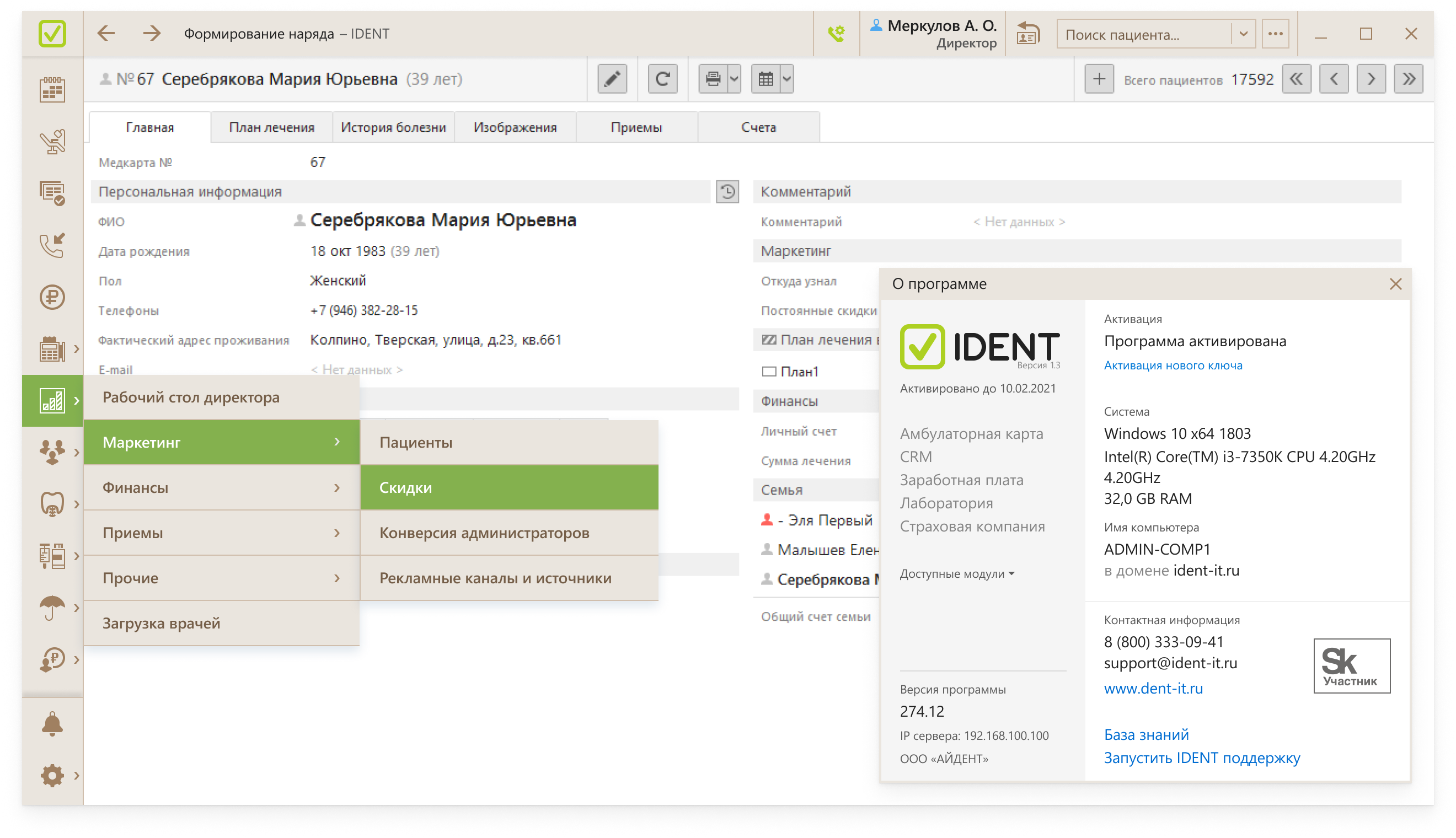
Task: Open the patient search dropdown arrow
Action: [x=1243, y=34]
